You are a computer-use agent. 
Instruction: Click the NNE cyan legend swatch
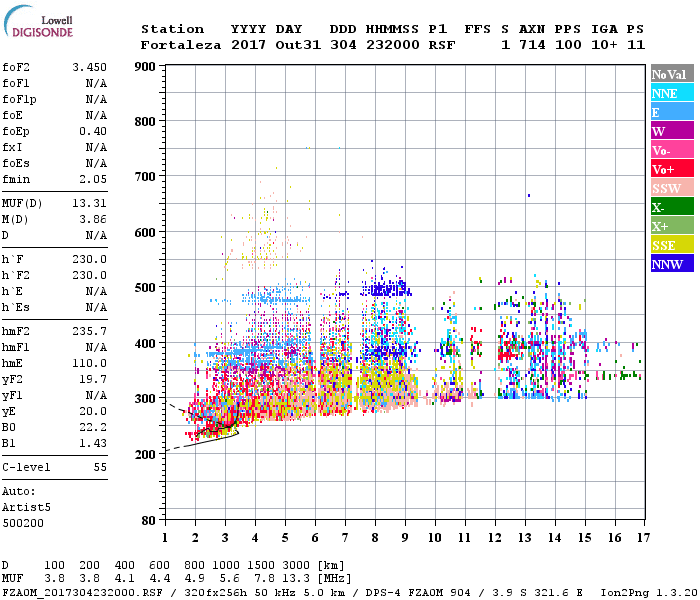tap(672, 93)
